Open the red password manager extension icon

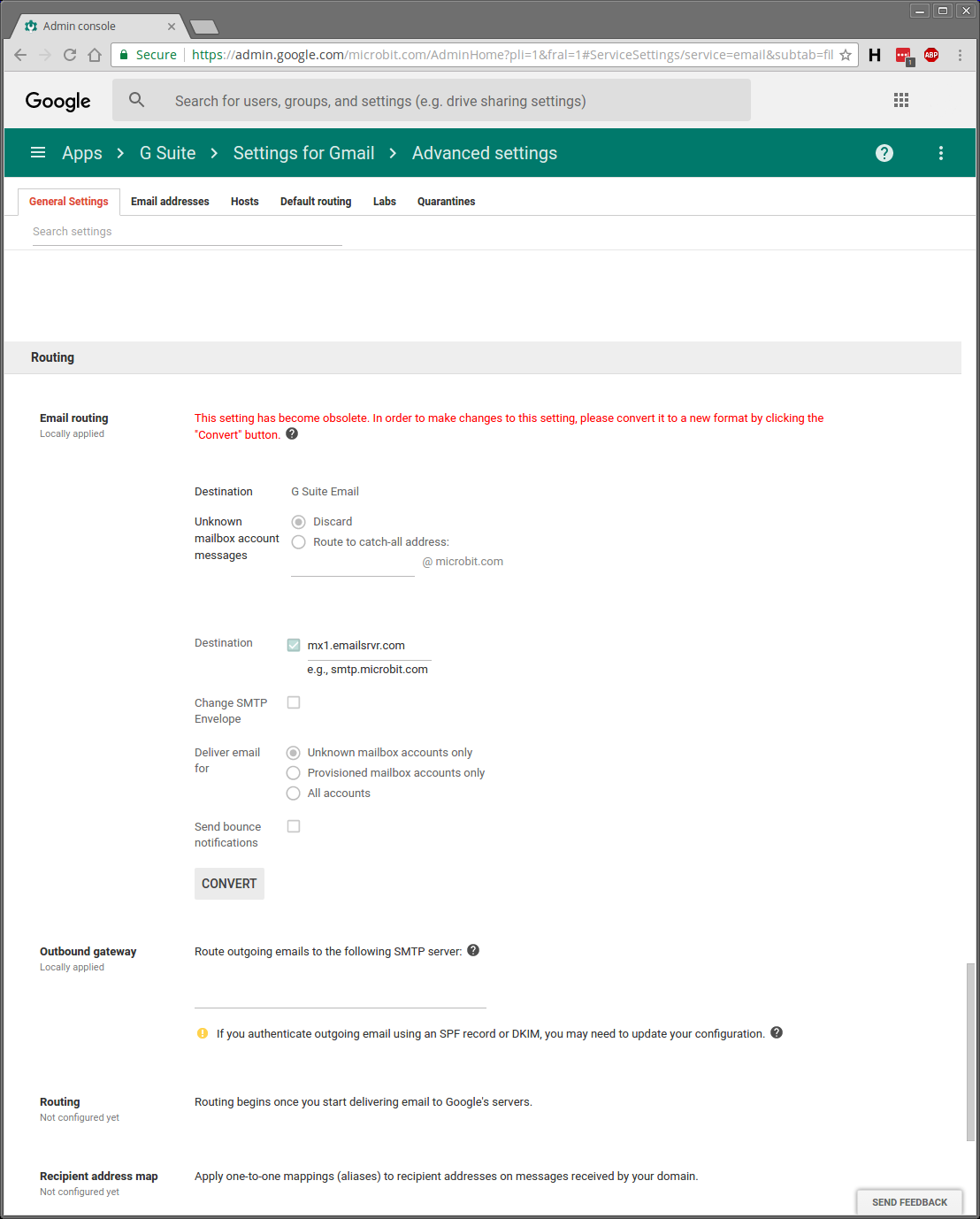point(903,56)
